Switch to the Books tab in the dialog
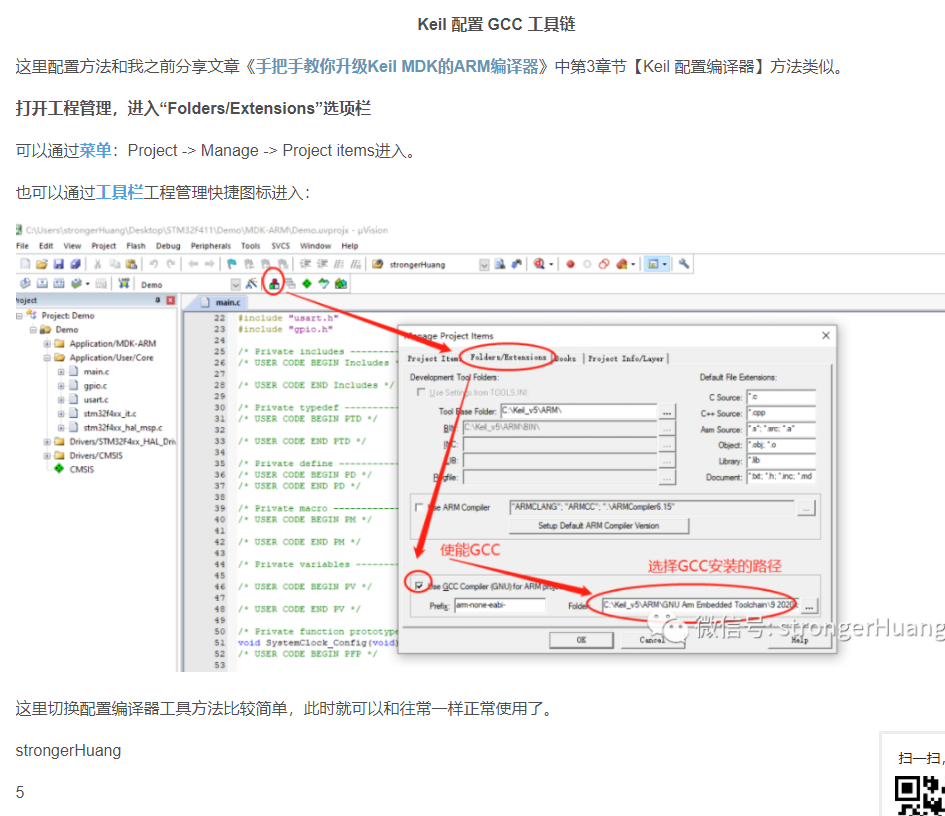 pos(565,360)
